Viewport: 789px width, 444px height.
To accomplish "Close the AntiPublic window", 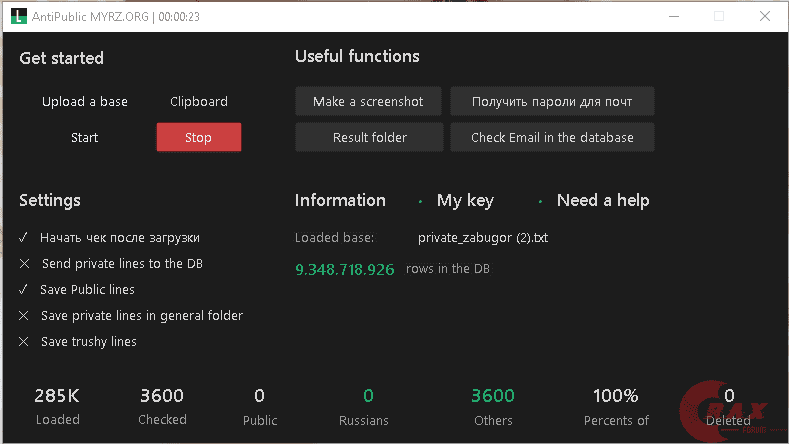I will pos(765,16).
